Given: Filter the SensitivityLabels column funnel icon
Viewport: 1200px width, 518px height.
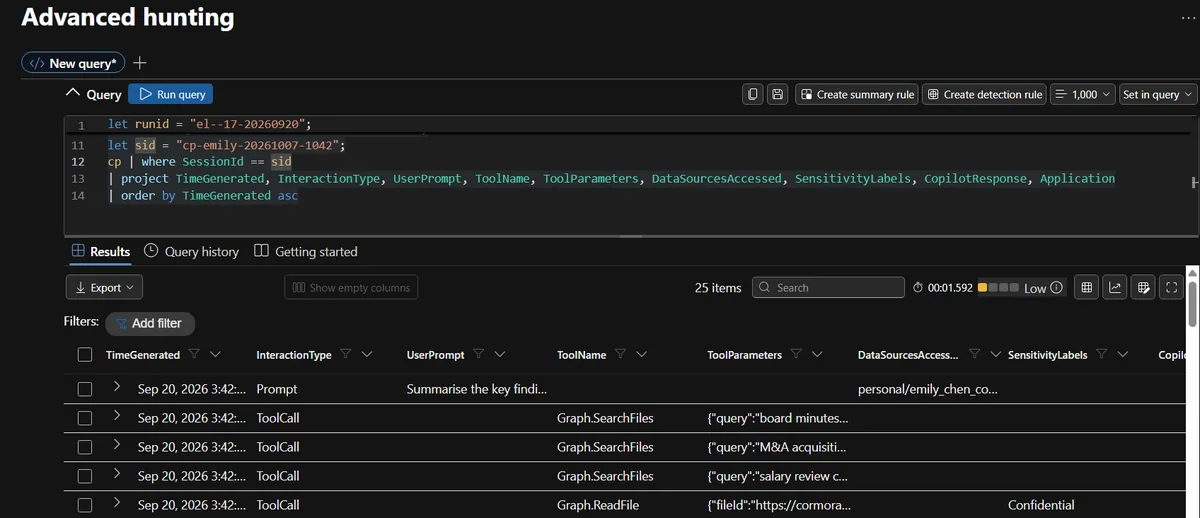Looking at the screenshot, I should pyautogui.click(x=1102, y=354).
